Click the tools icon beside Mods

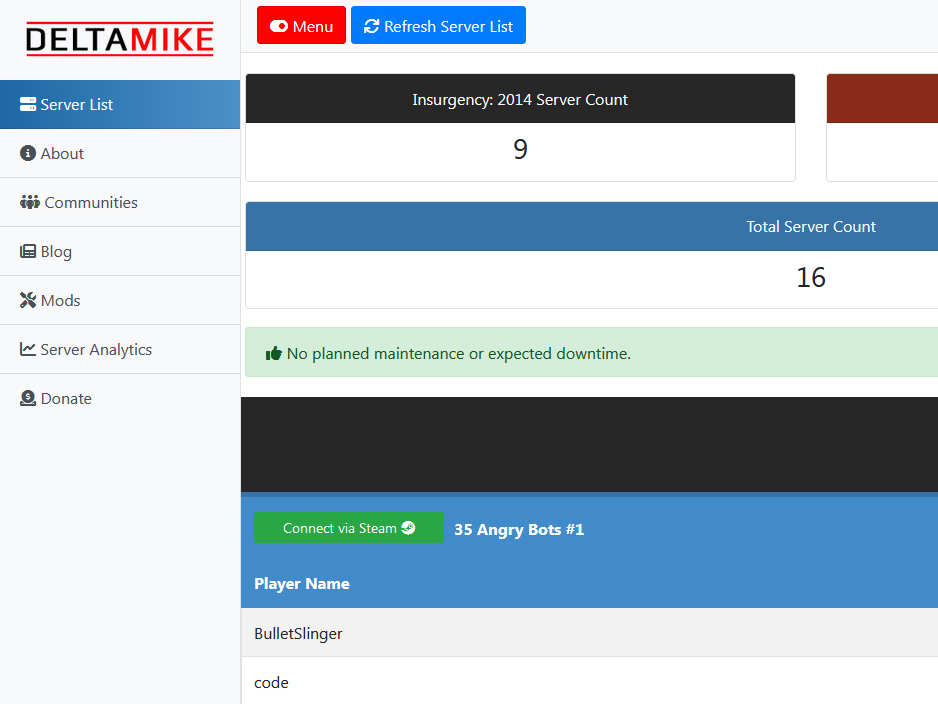[x=28, y=300]
